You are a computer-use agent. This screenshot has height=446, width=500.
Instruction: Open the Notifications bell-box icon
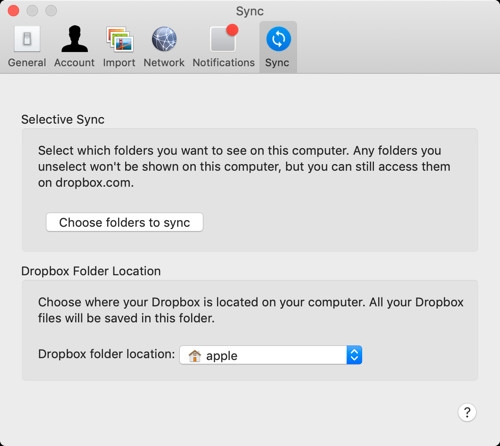[223, 39]
